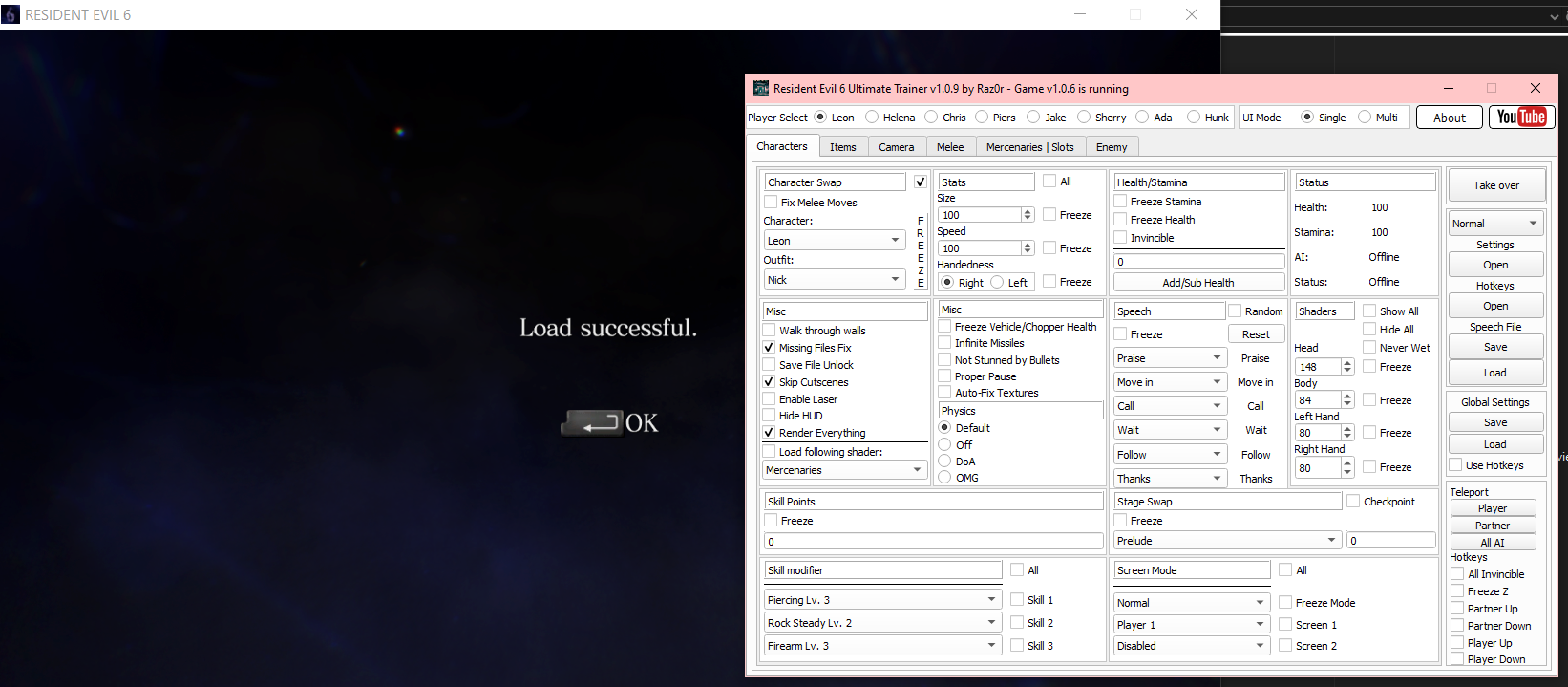Image resolution: width=1568 pixels, height=687 pixels.
Task: Enable Never Wet shader option
Action: [x=1369, y=348]
